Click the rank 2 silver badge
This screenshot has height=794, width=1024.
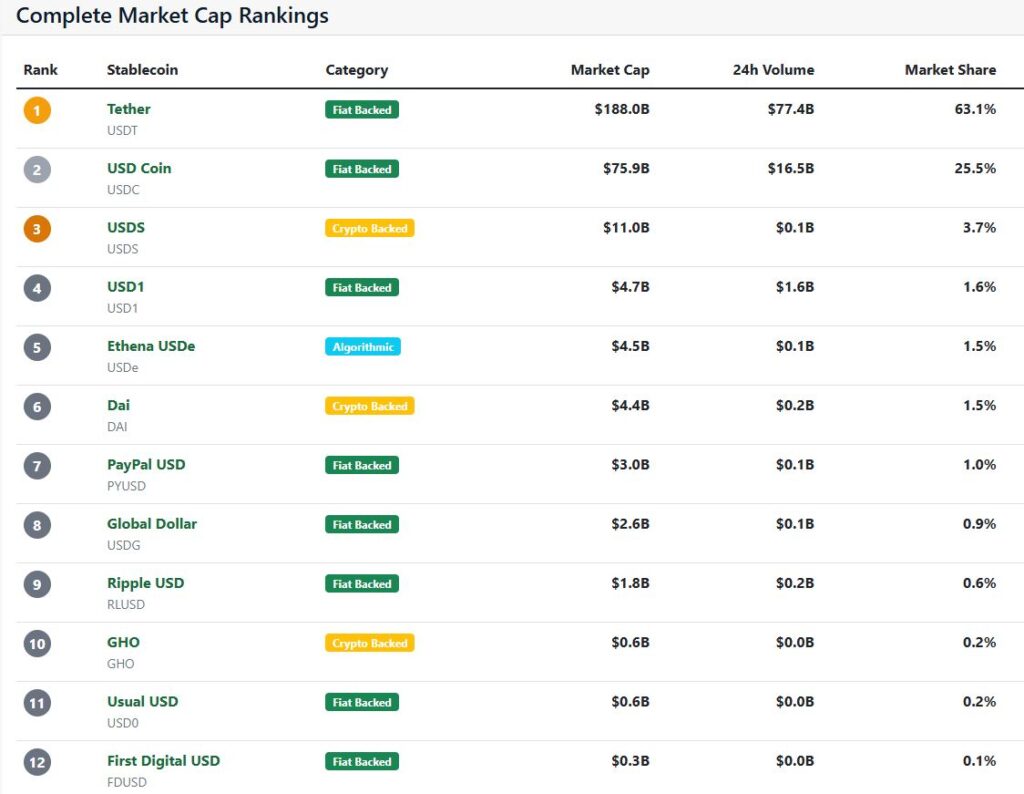[37, 170]
